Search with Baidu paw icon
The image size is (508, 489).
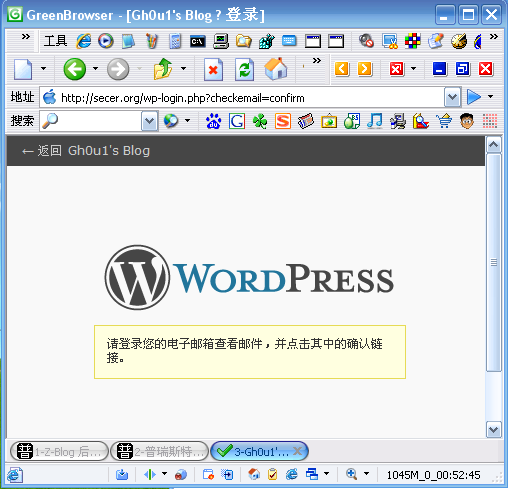214,121
